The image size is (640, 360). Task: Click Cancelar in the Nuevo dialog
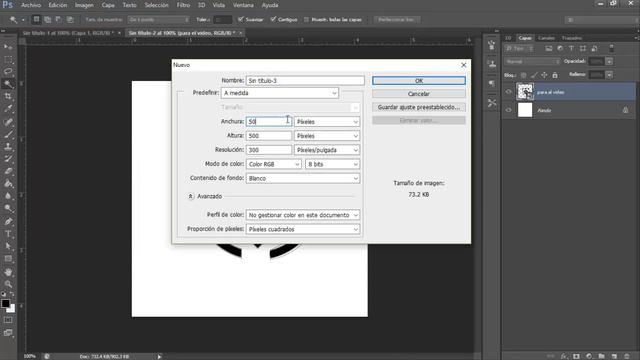pyautogui.click(x=419, y=94)
